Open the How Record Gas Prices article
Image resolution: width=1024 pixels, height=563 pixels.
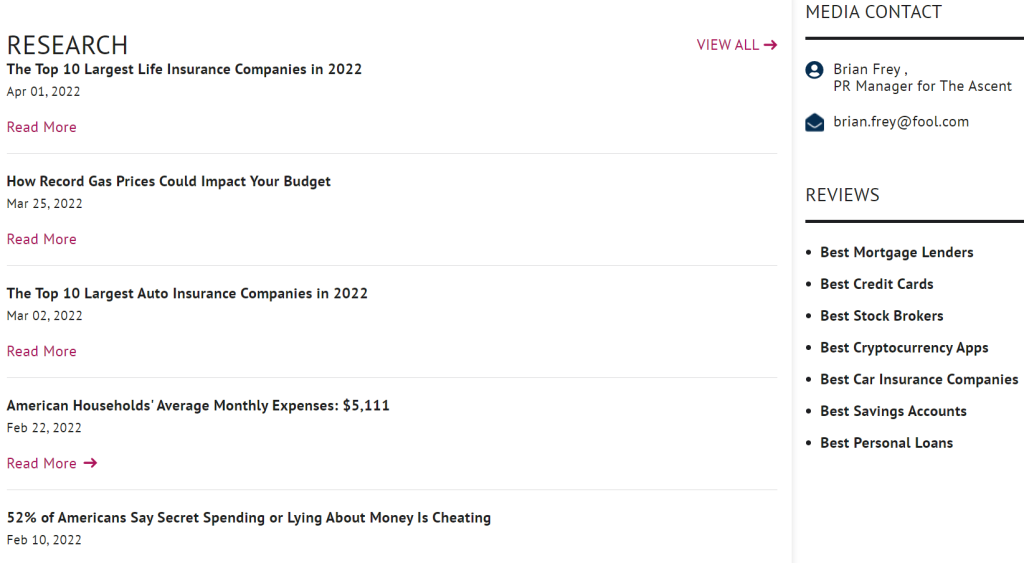point(168,182)
